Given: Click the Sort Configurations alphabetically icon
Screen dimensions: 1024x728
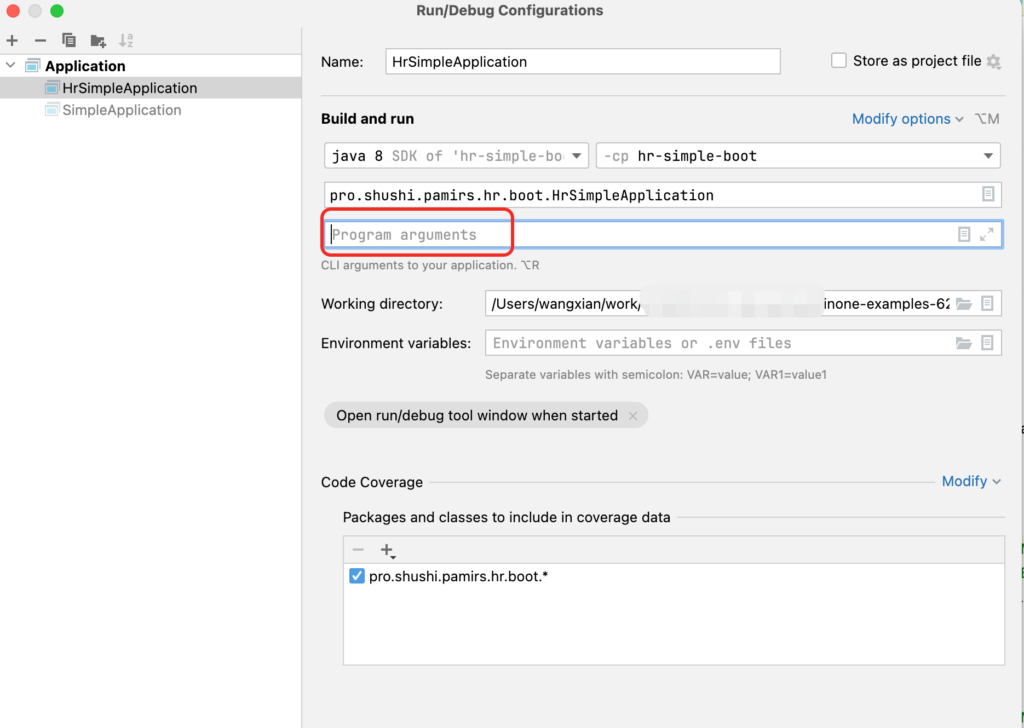Looking at the screenshot, I should [126, 40].
